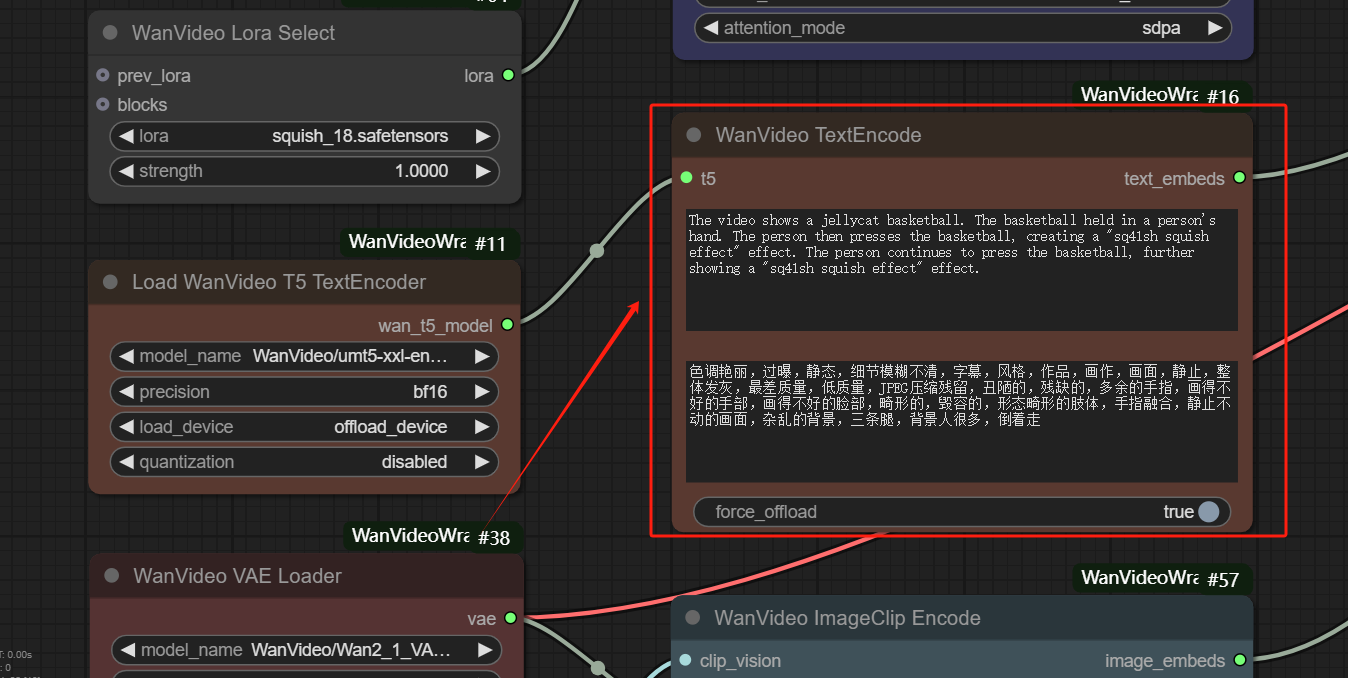Click the prev_lora input port
Screen dimensions: 1348x678
click(x=103, y=75)
